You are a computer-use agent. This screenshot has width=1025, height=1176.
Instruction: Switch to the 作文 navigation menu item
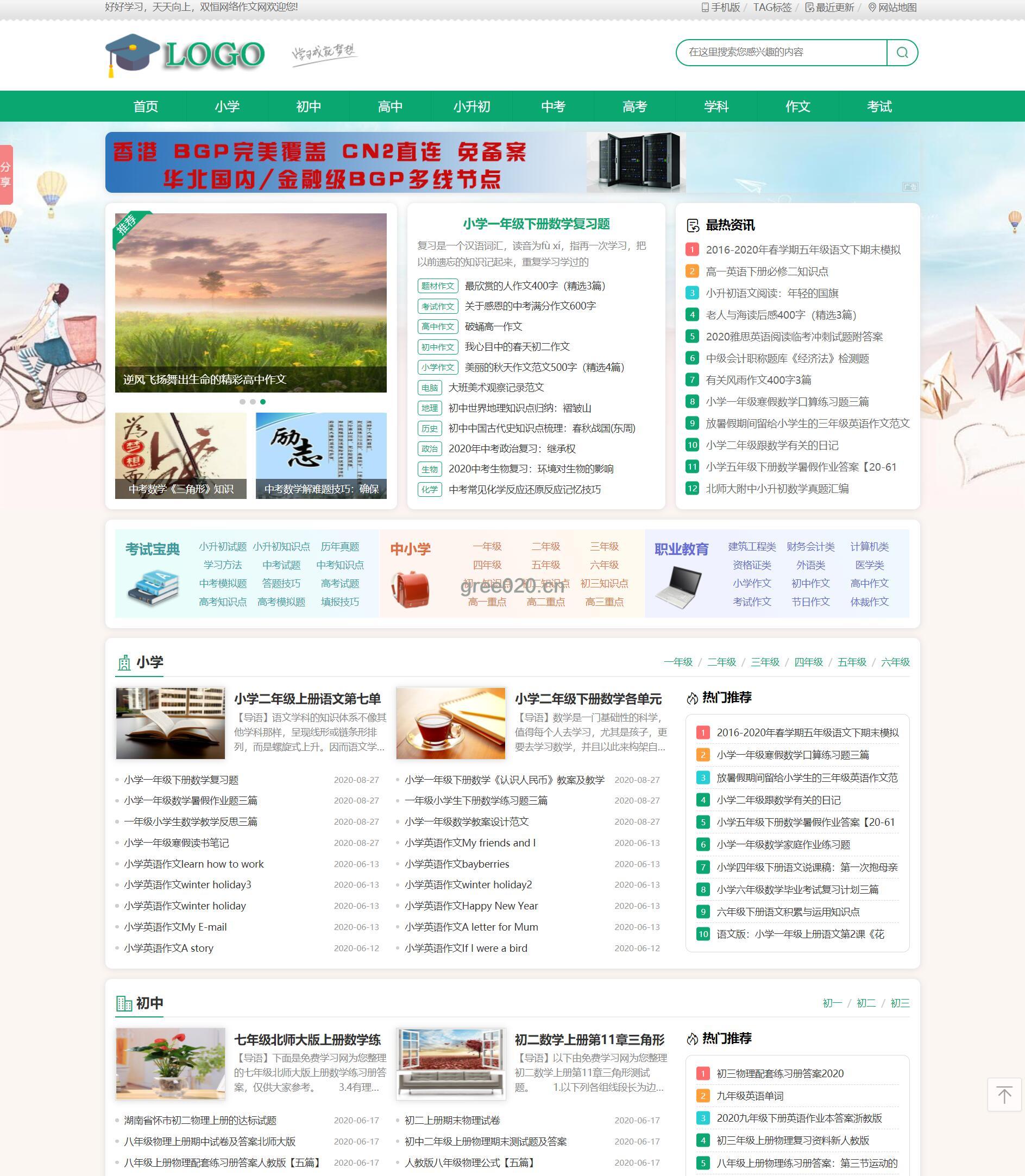[797, 106]
